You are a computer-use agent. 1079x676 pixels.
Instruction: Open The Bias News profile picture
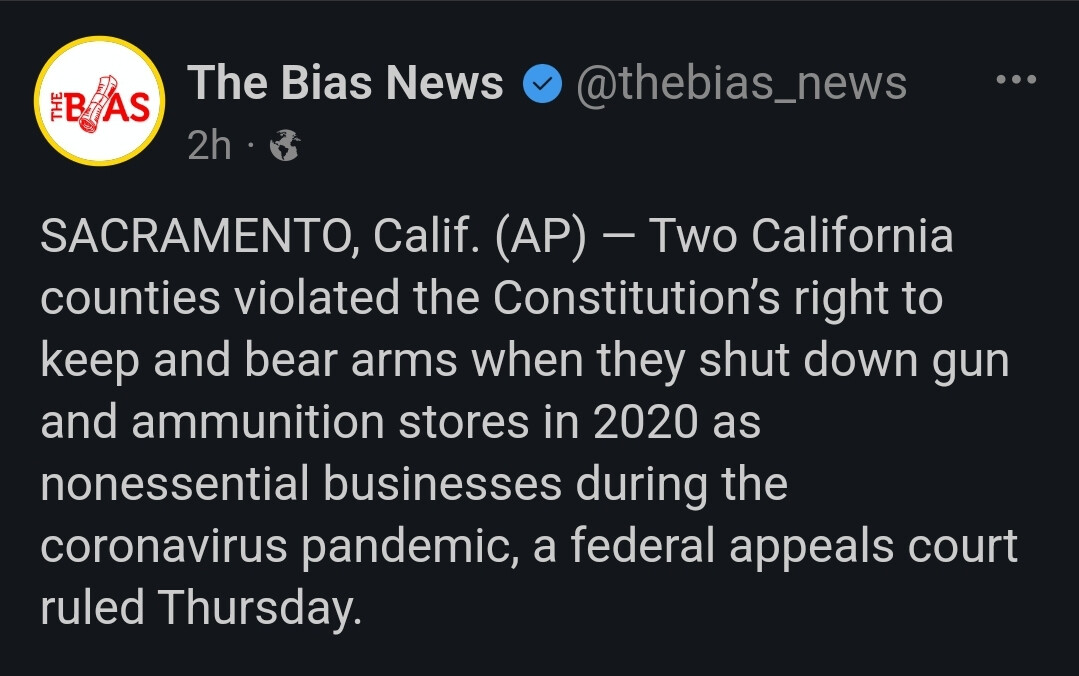pyautogui.click(x=100, y=100)
